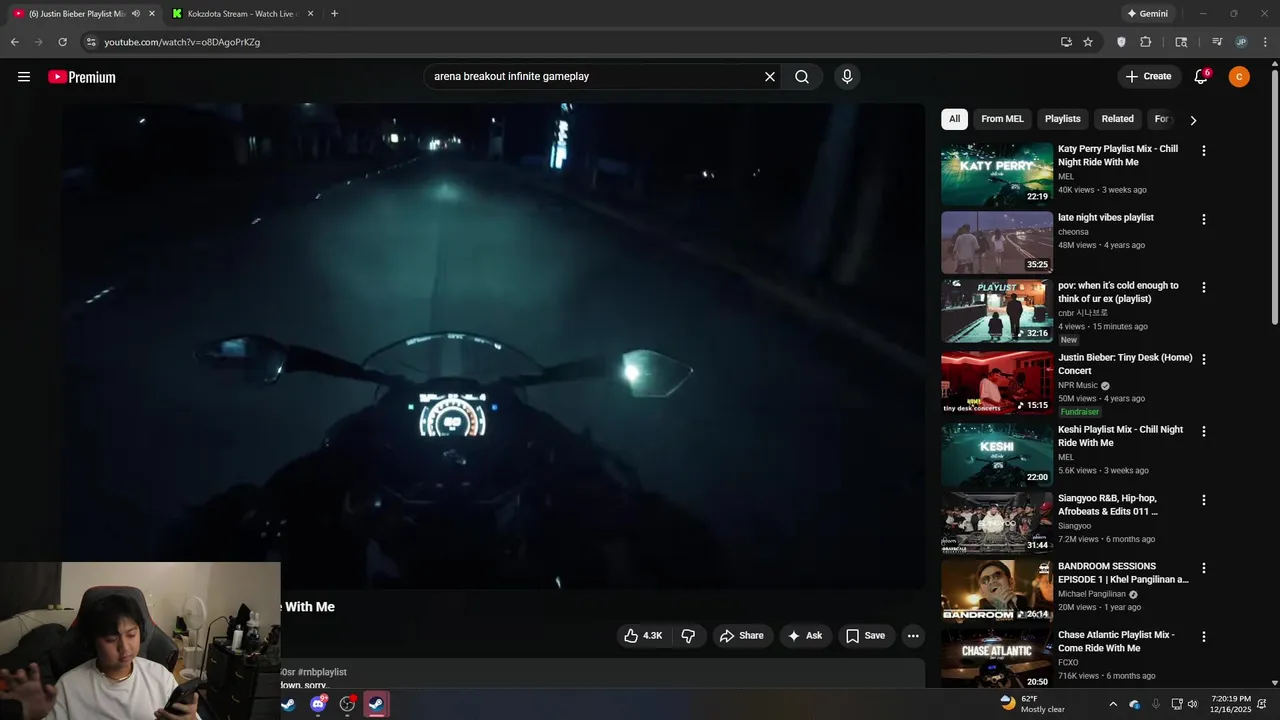Open the media controls toolbar icon
1280x720 pixels.
1217,42
